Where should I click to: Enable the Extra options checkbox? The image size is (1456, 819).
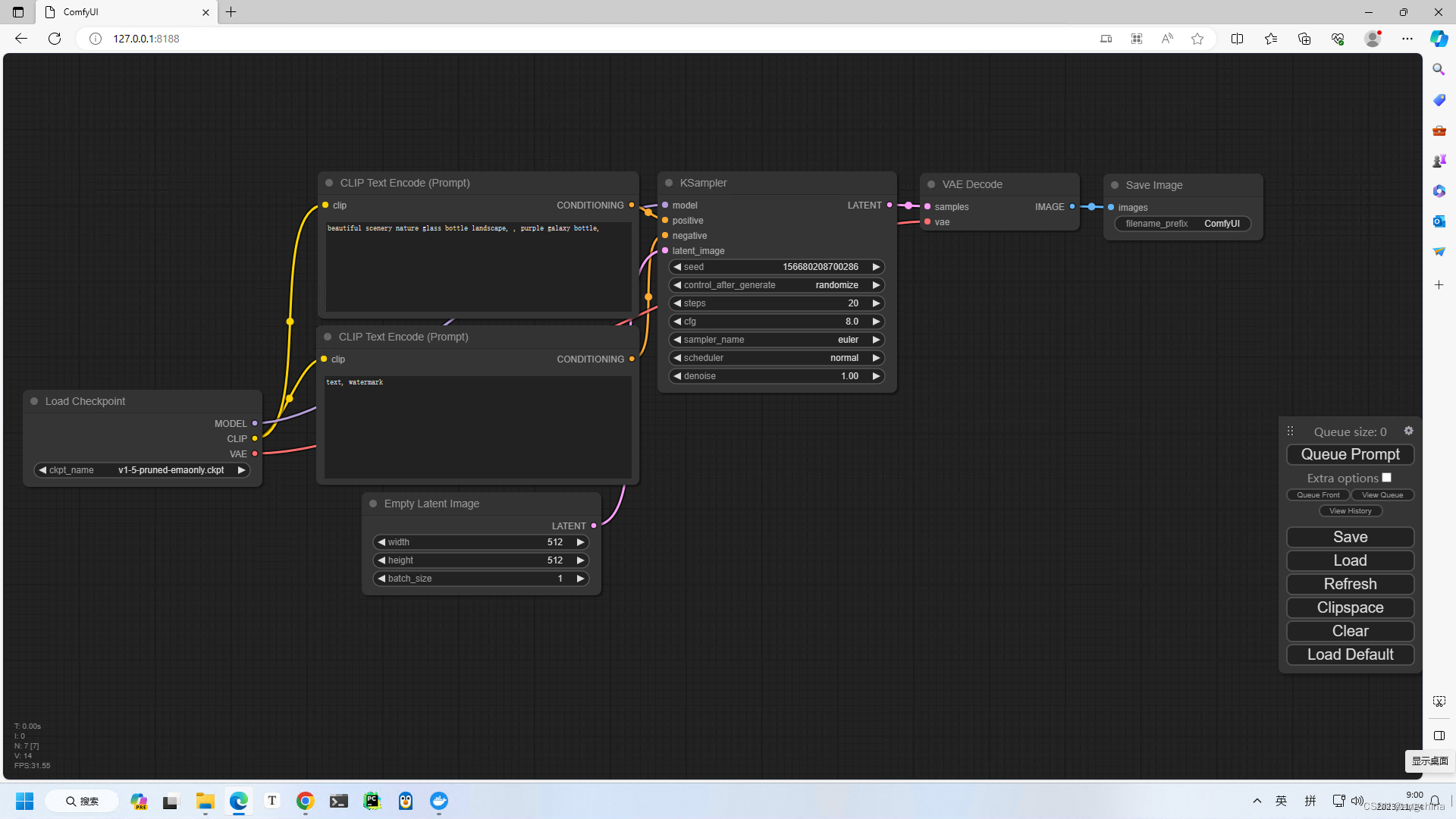(x=1386, y=478)
